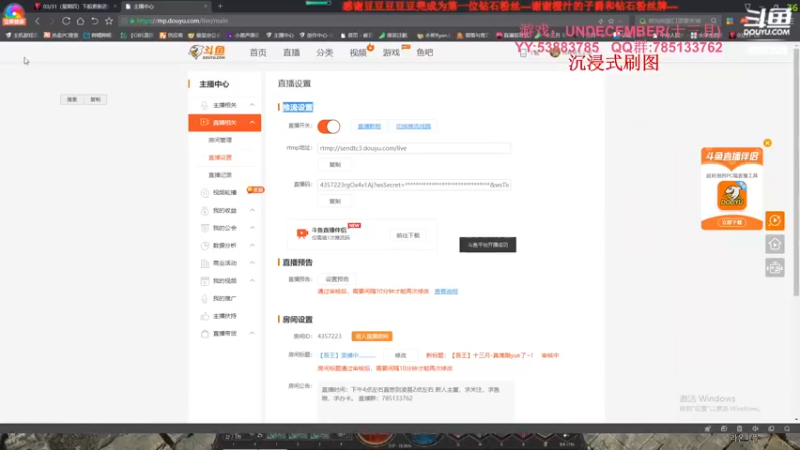The width and height of the screenshot is (800, 450).
Task: Click the 我的公会 shield icon
Action: coord(205,228)
